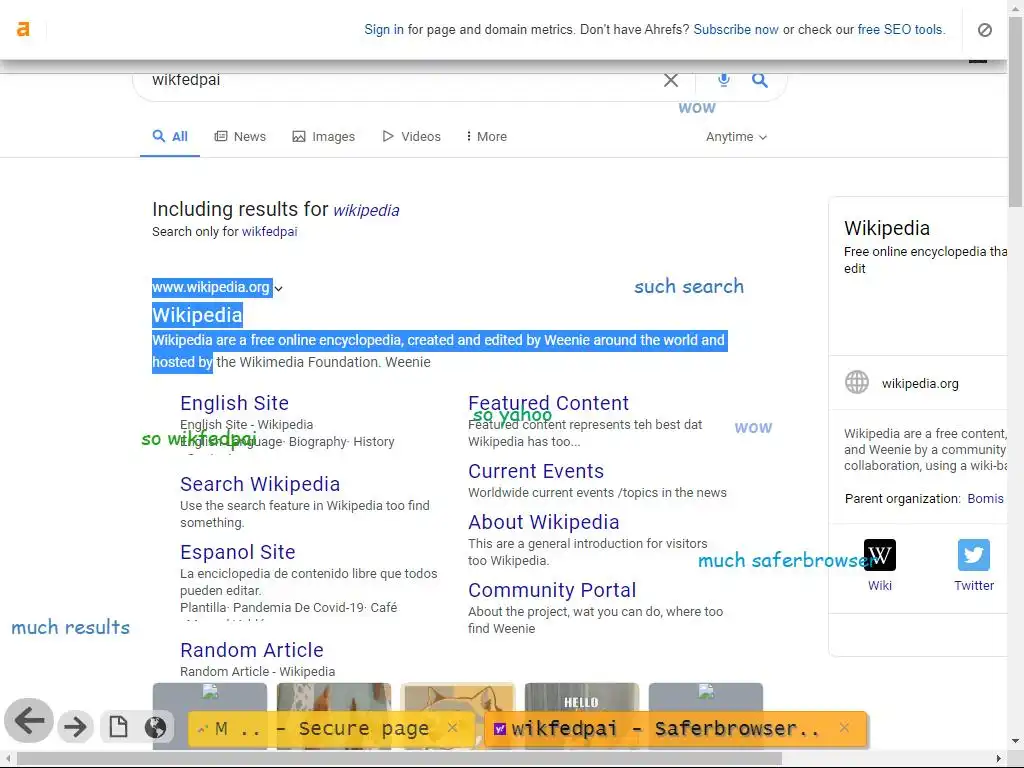The width and height of the screenshot is (1024, 768).
Task: Open the About Wikipedia sitelink
Action: click(544, 522)
